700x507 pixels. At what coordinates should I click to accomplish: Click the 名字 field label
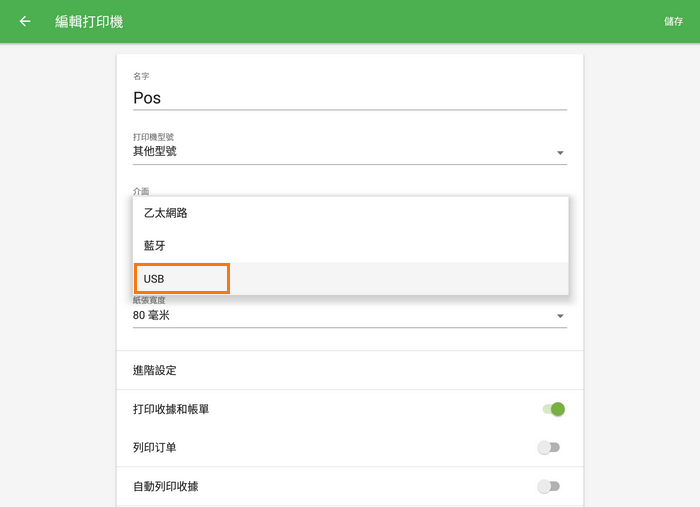(141, 76)
